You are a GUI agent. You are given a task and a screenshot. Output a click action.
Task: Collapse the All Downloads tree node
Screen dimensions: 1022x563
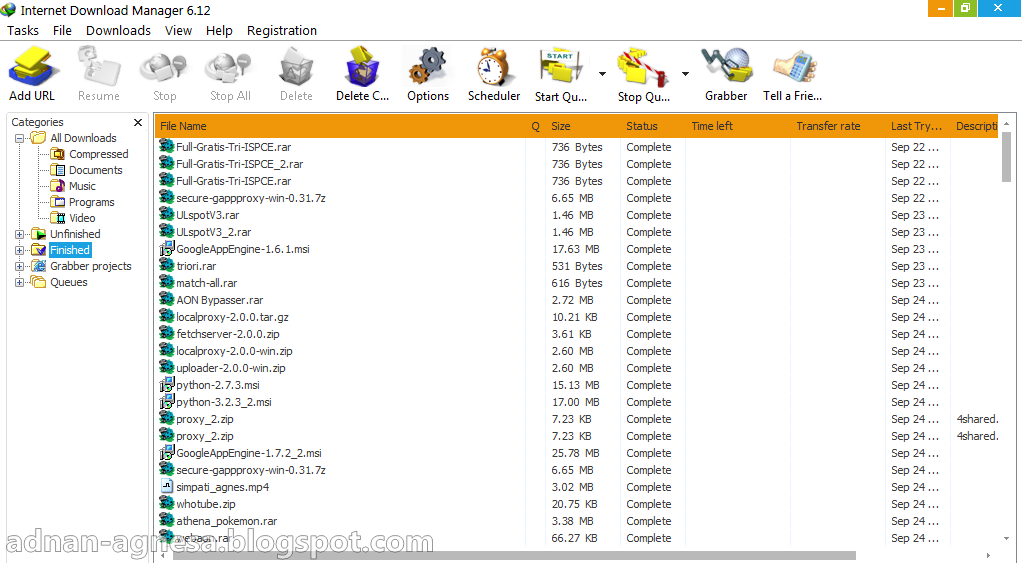click(x=19, y=138)
